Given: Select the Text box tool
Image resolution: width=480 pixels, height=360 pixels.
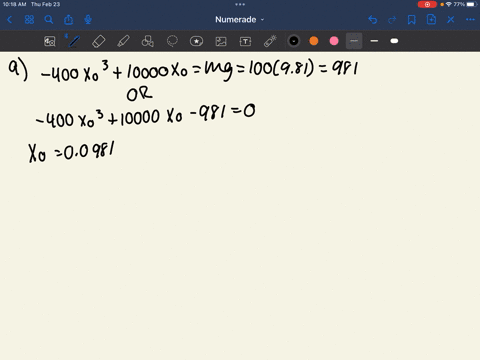Looking at the screenshot, I should tap(245, 41).
